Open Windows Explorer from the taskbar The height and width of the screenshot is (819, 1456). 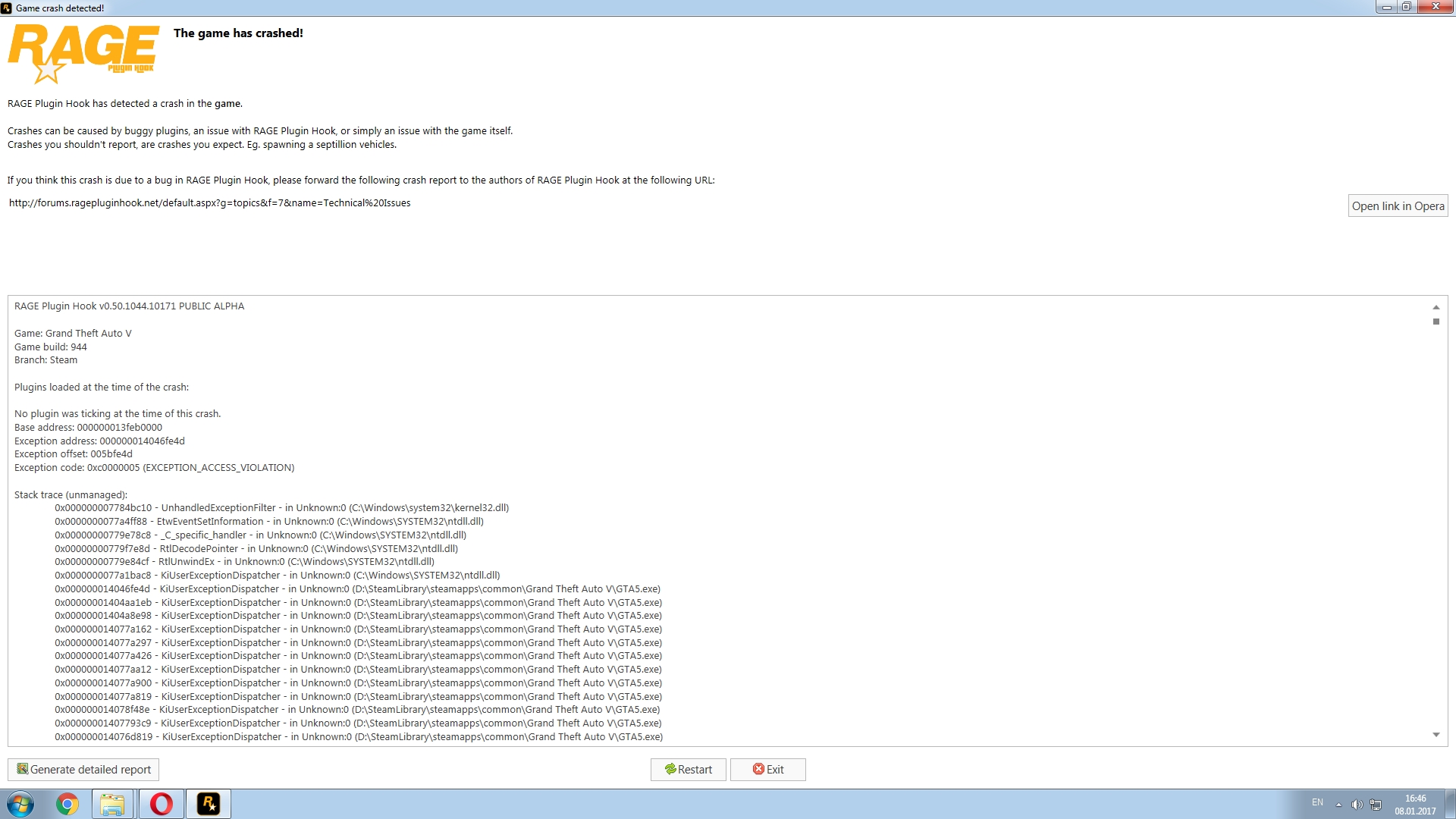pyautogui.click(x=112, y=804)
